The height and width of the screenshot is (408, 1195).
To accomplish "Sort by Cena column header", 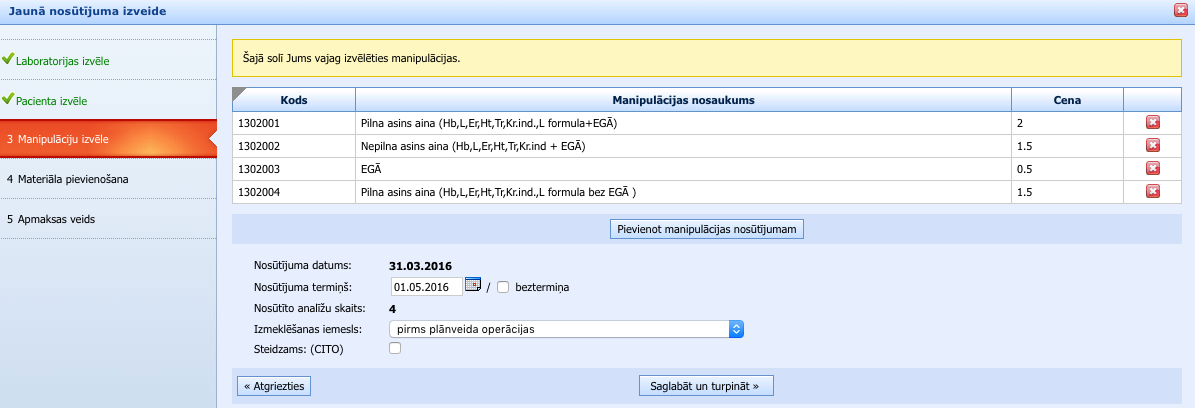I will [1067, 100].
